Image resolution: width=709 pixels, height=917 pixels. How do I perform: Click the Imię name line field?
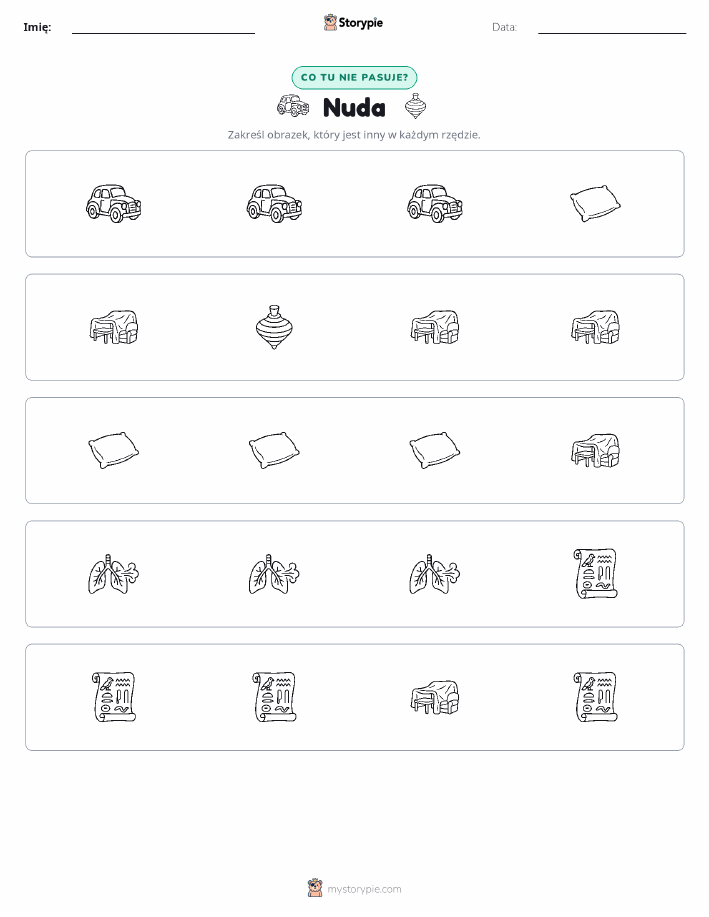pos(163,28)
